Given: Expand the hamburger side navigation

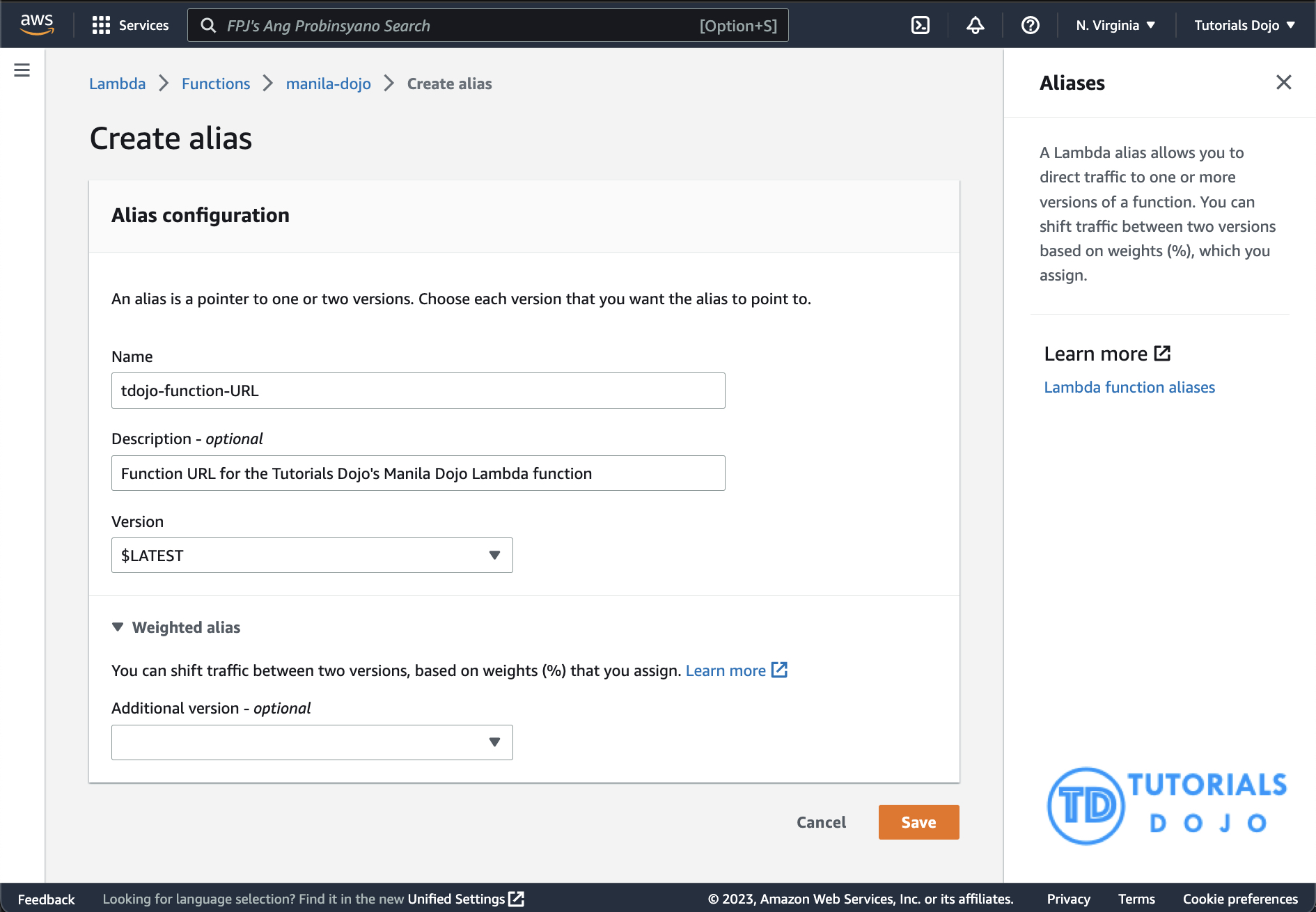Looking at the screenshot, I should (x=22, y=70).
